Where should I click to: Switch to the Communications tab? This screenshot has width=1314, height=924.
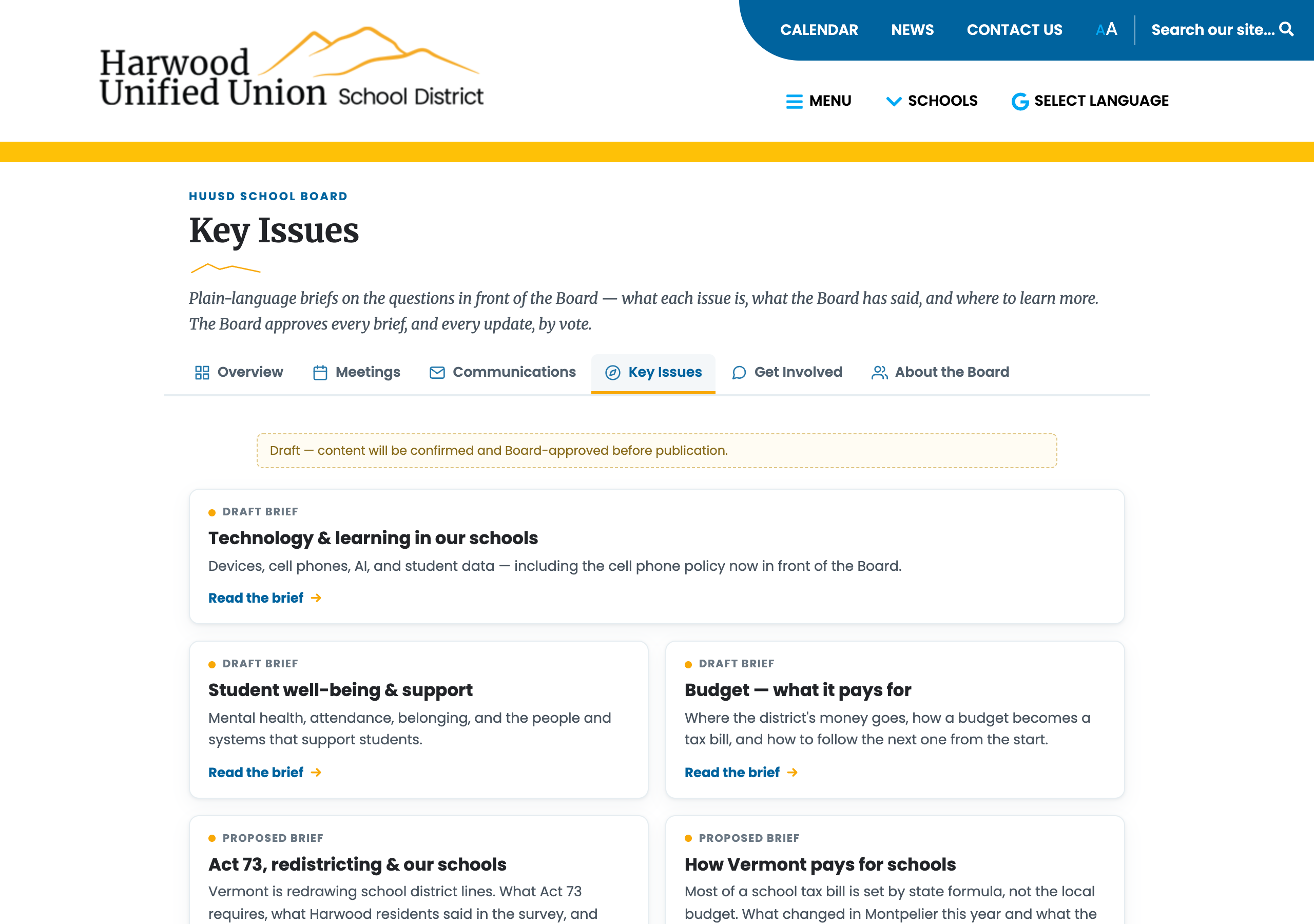[503, 373]
